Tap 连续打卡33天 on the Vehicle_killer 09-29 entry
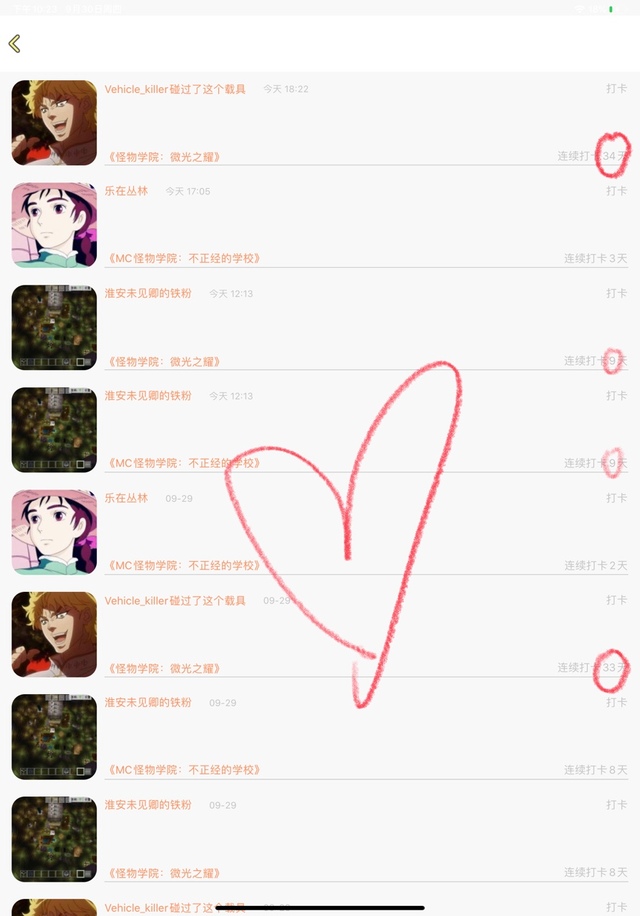The image size is (640, 916). (592, 667)
